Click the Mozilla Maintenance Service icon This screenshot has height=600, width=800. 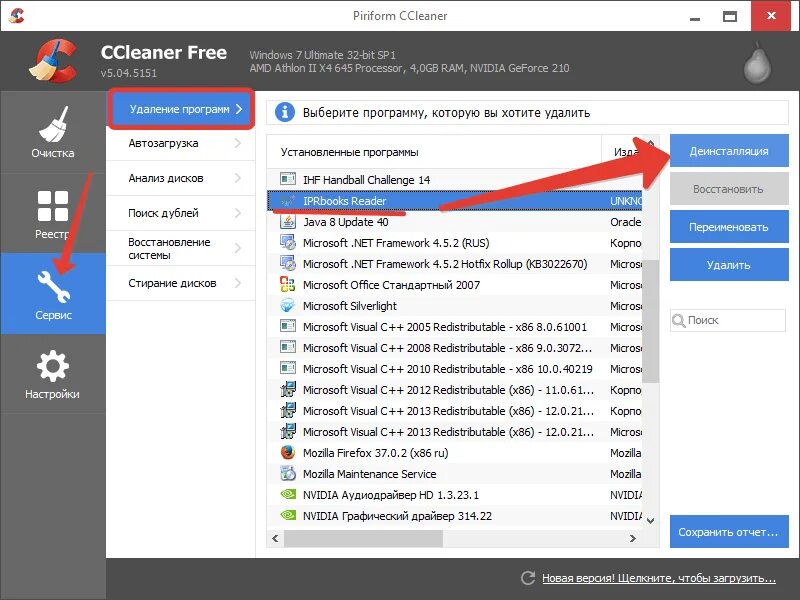click(x=288, y=473)
